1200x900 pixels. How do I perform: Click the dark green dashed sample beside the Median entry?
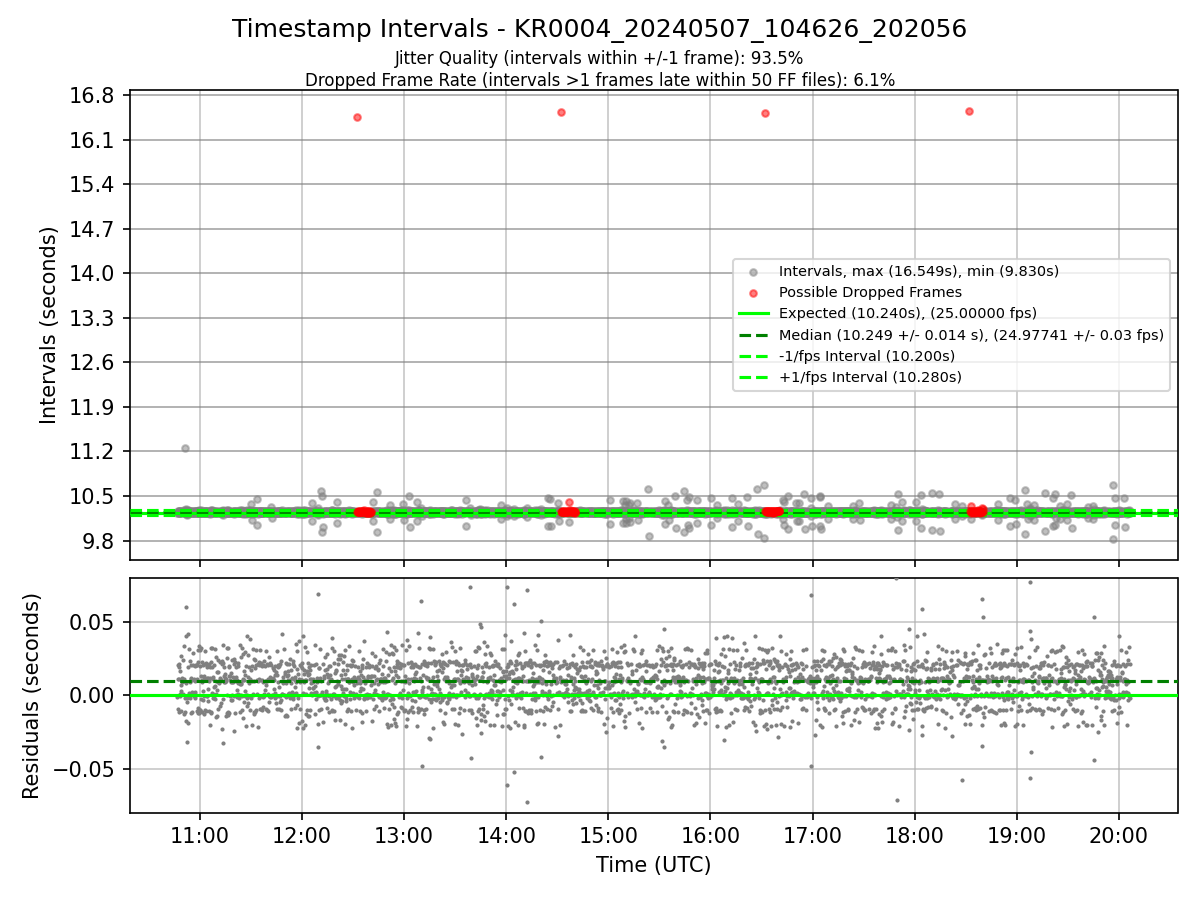[x=753, y=335]
